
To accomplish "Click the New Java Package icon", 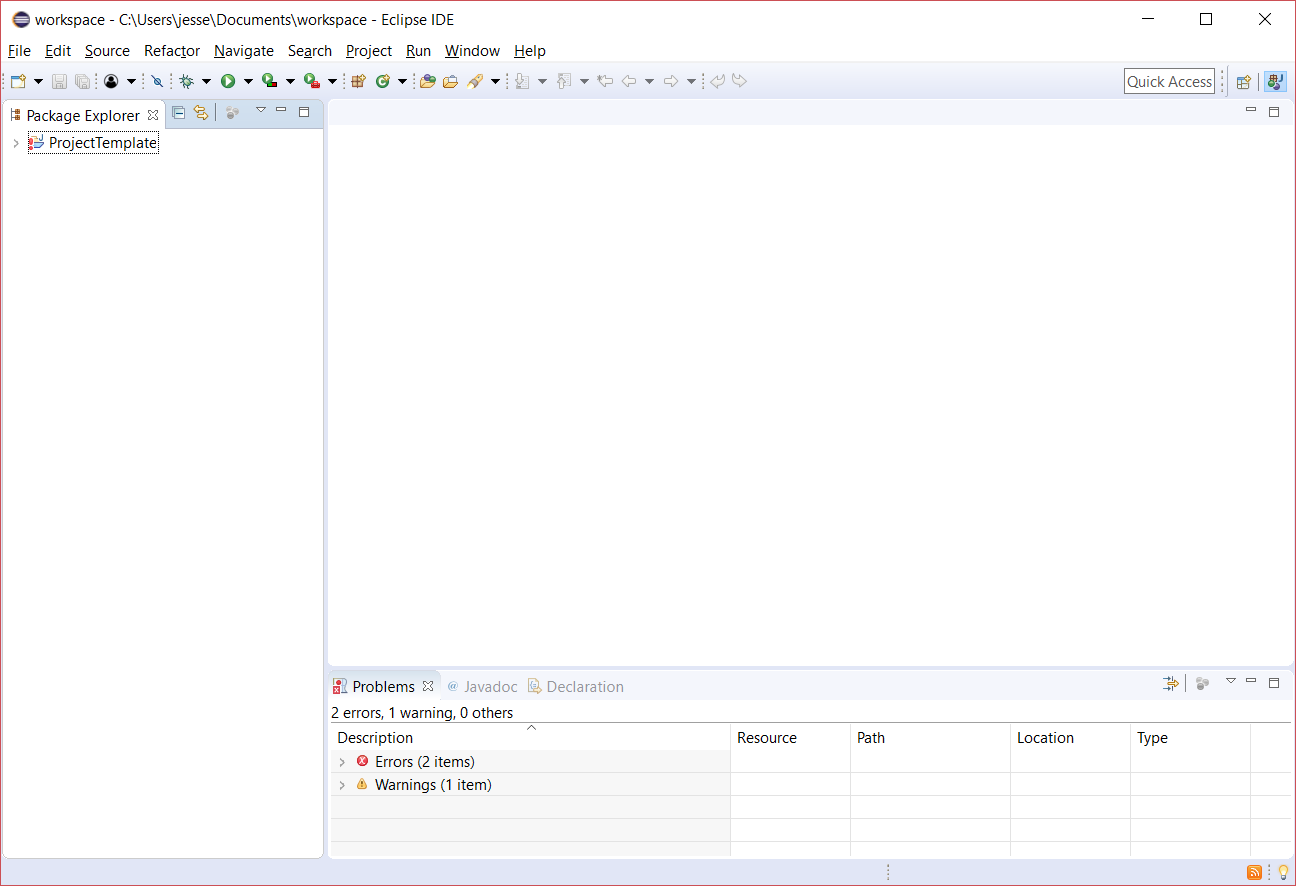I will click(357, 81).
